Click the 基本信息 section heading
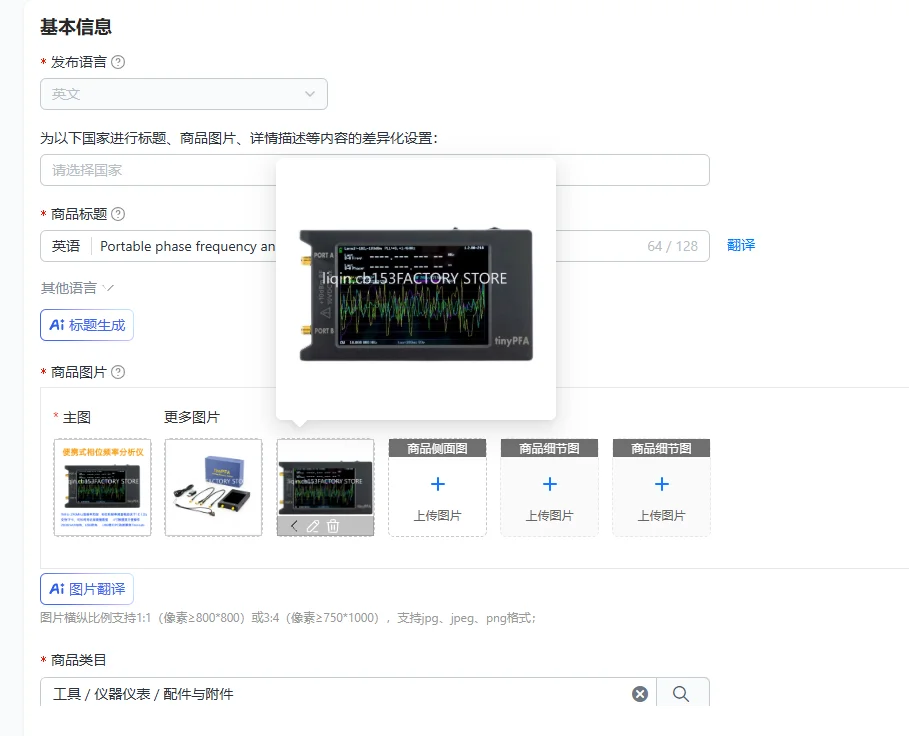The height and width of the screenshot is (736, 909). point(76,27)
